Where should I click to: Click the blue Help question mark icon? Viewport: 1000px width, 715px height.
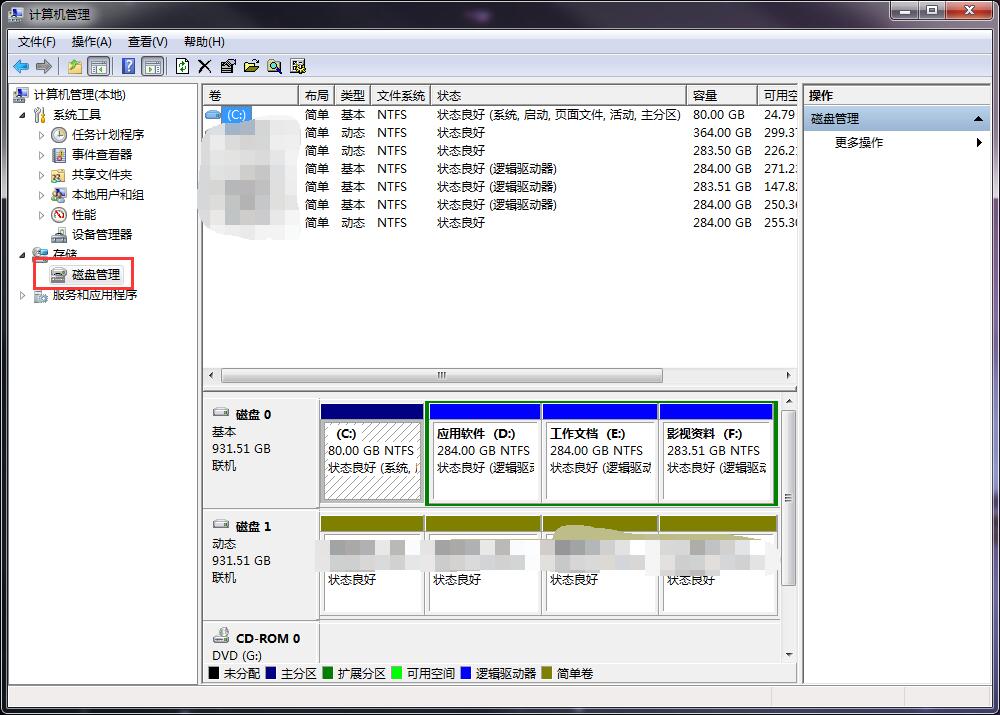coord(128,66)
